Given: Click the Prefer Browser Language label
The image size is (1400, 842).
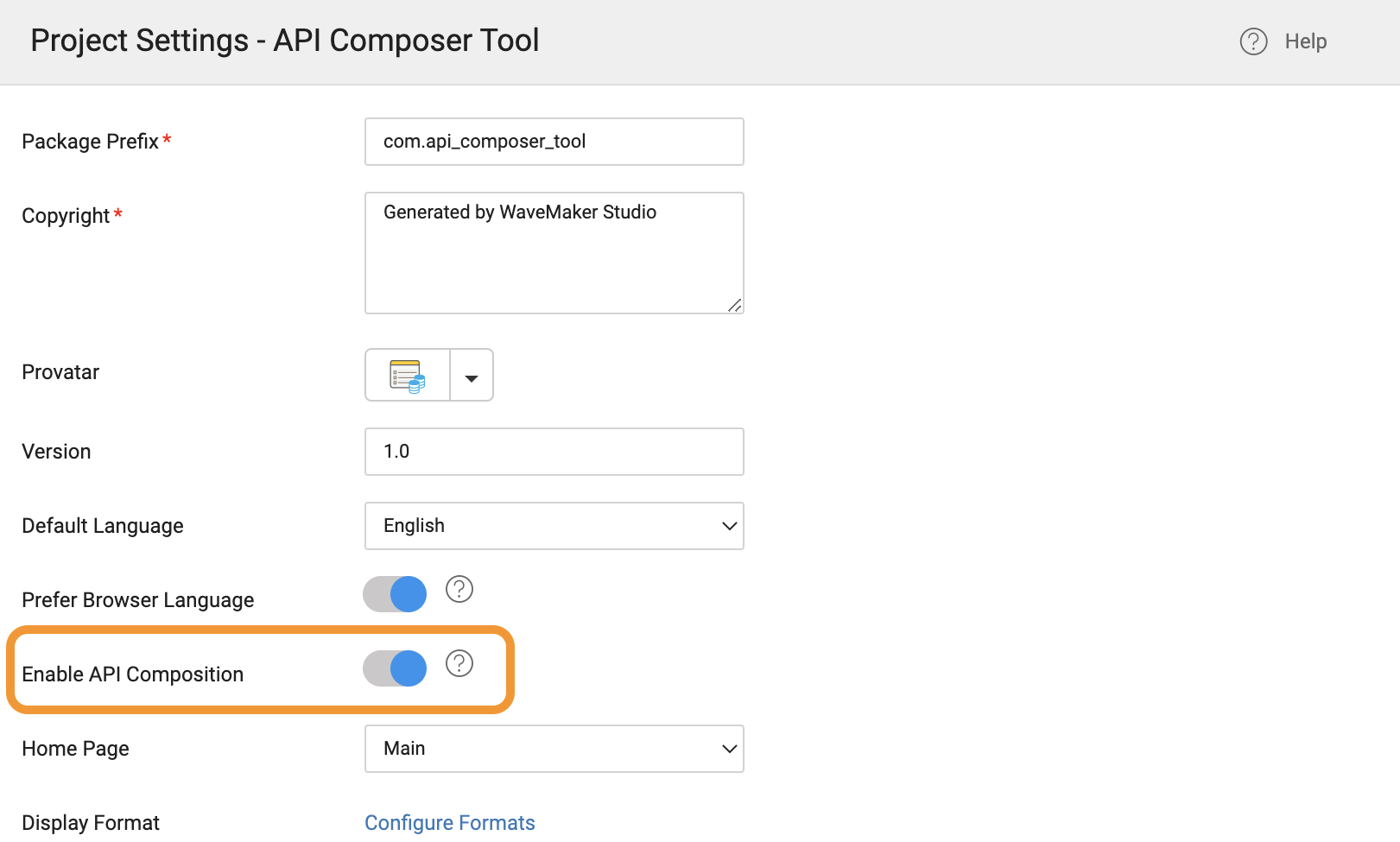Looking at the screenshot, I should [137, 600].
